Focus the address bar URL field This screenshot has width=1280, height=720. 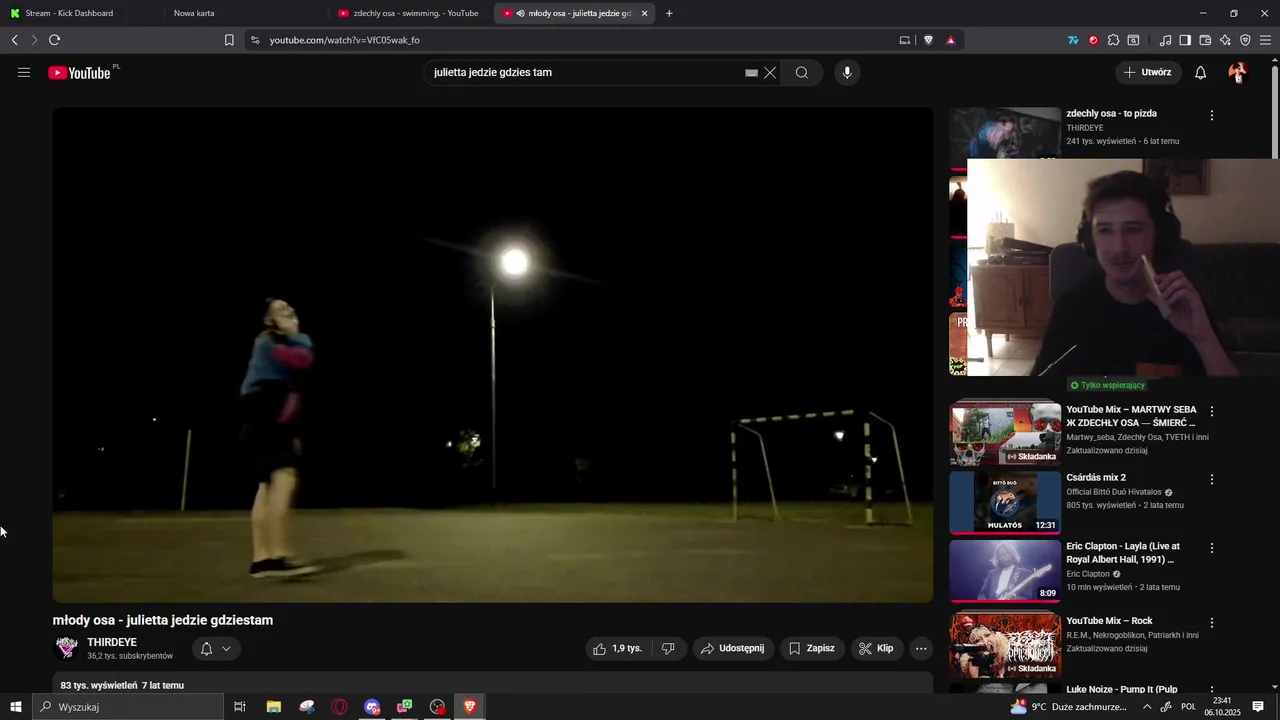[575, 40]
